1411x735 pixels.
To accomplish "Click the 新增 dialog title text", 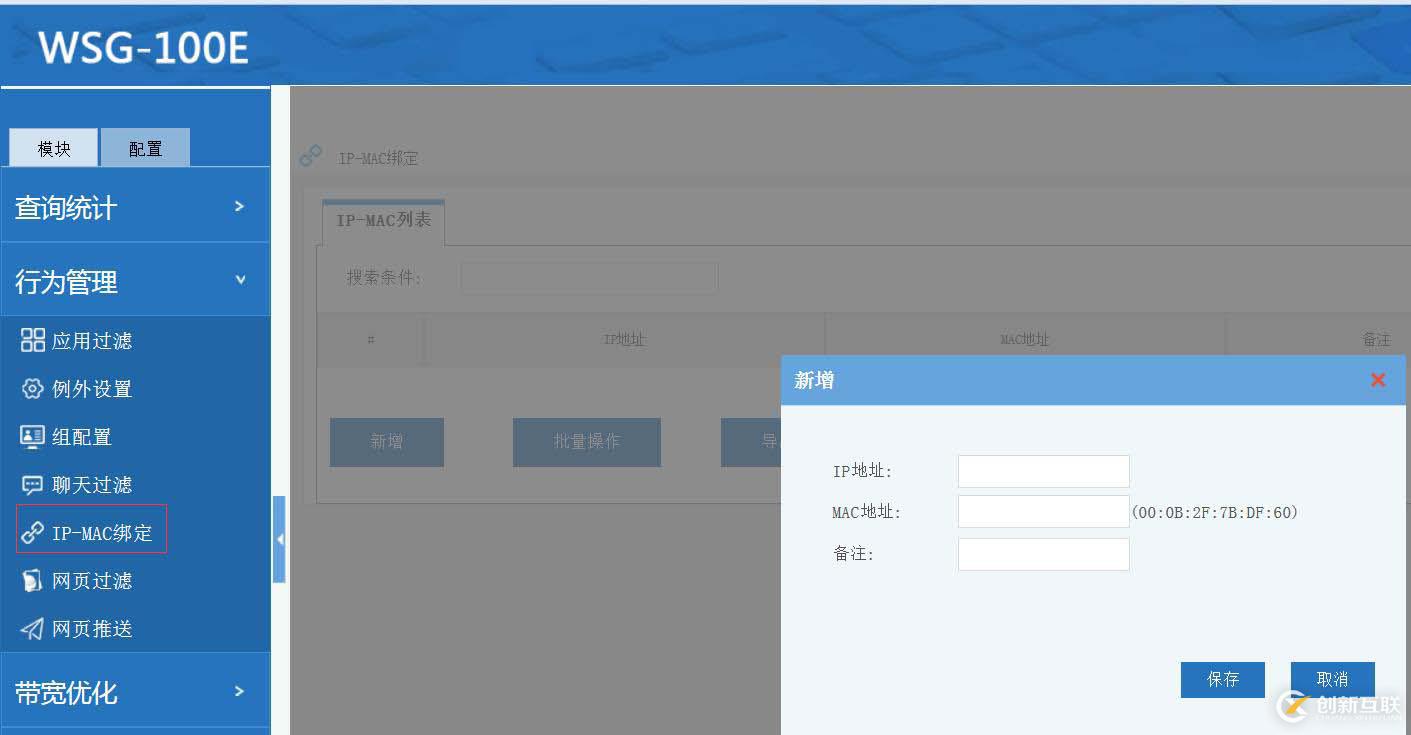I will (x=814, y=380).
